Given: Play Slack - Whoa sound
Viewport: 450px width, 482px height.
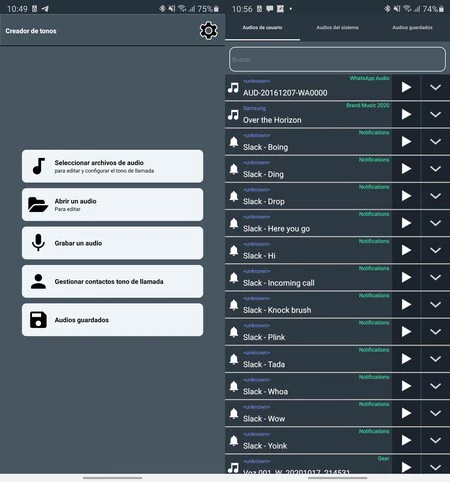Looking at the screenshot, I should click(x=406, y=386).
